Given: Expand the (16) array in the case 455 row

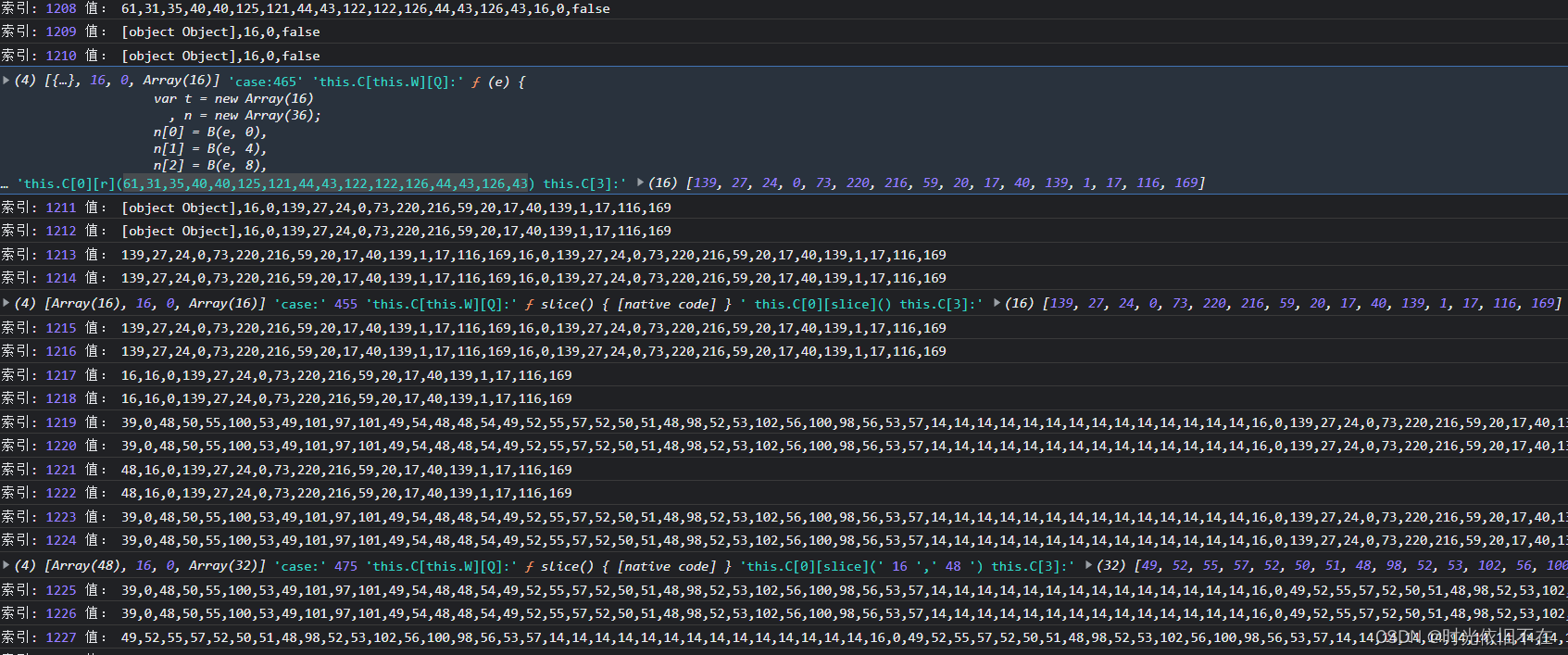Looking at the screenshot, I should coord(997,303).
